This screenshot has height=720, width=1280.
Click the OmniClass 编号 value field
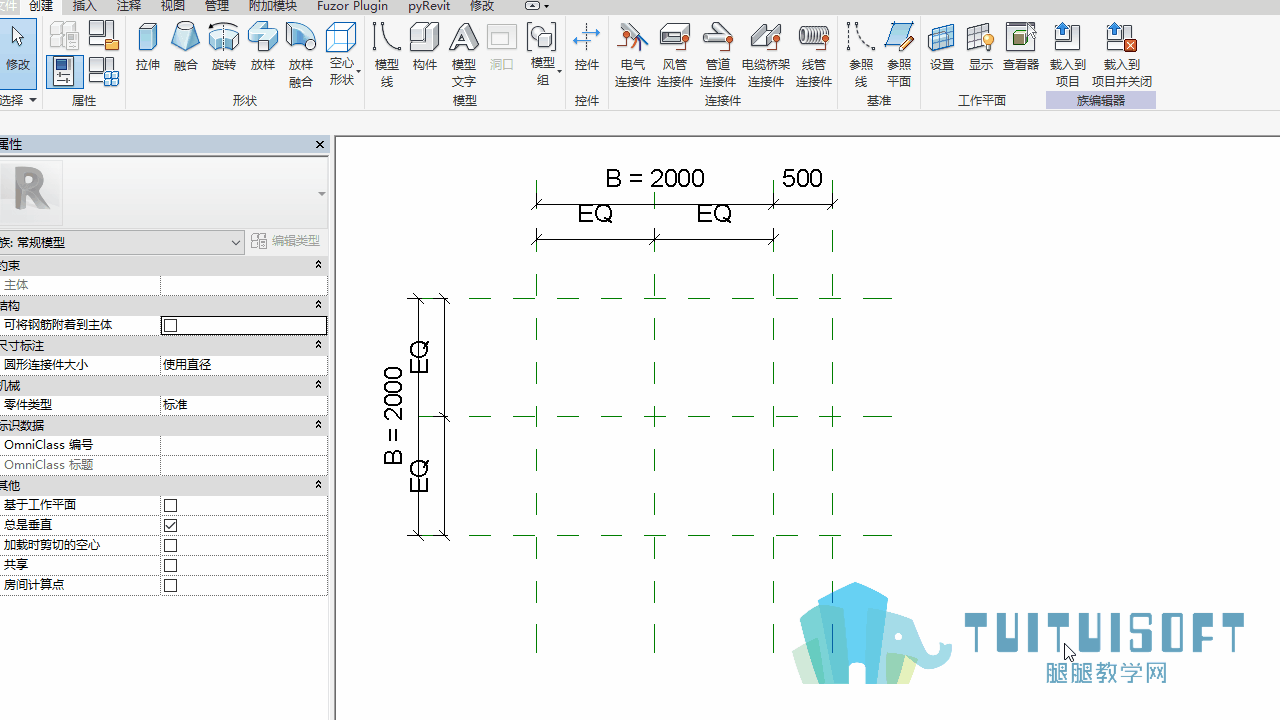point(244,445)
